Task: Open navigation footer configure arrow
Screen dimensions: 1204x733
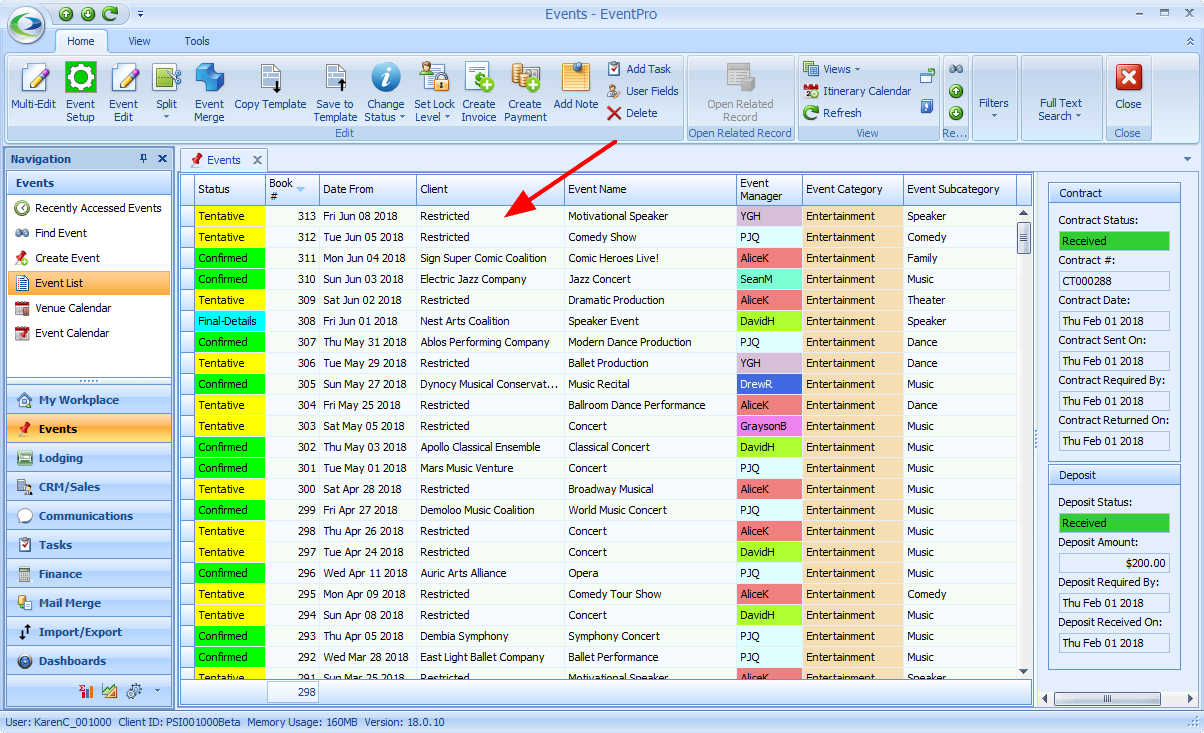Action: point(157,691)
